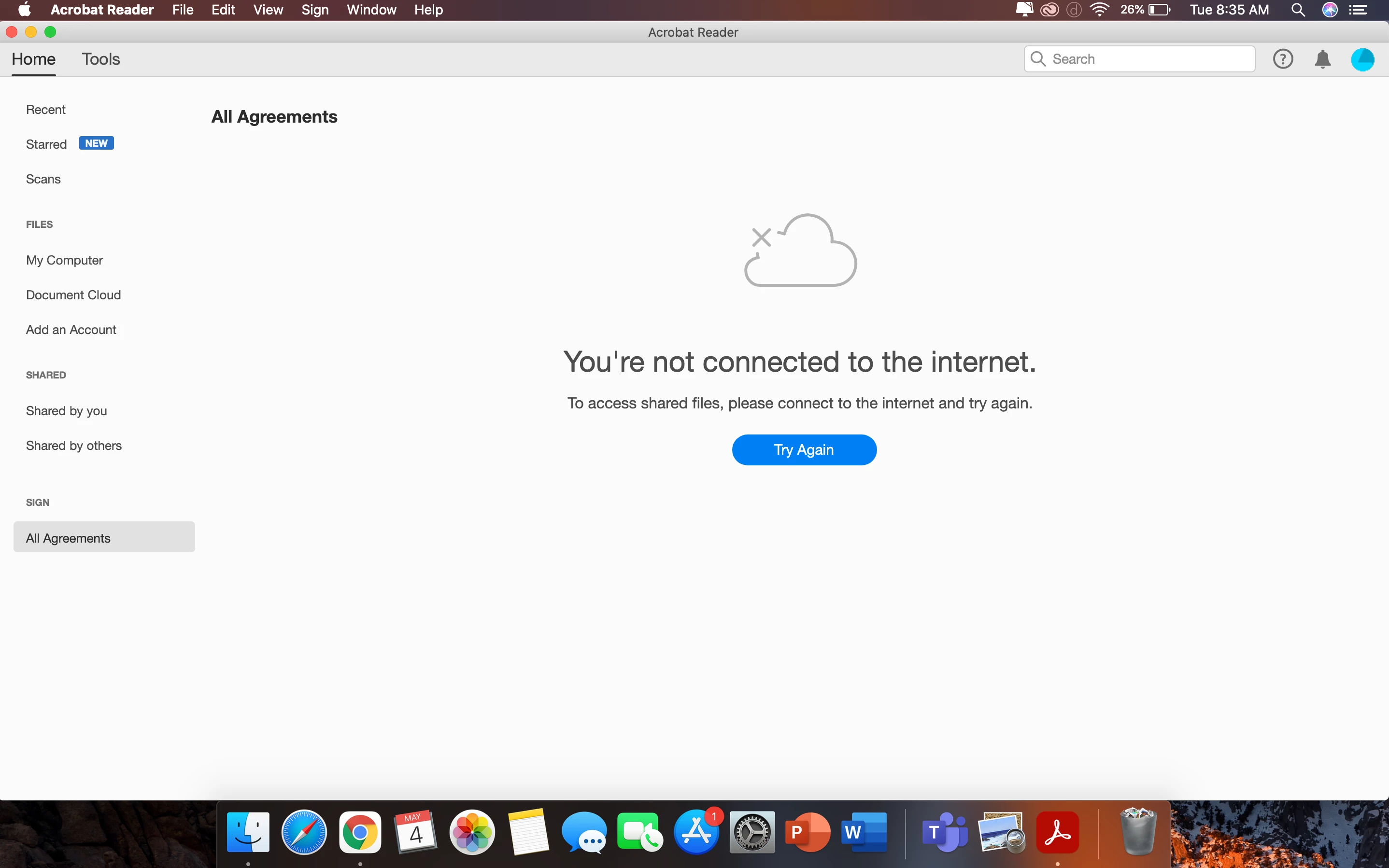1389x868 pixels.
Task: Open the Window menu
Action: point(371,10)
